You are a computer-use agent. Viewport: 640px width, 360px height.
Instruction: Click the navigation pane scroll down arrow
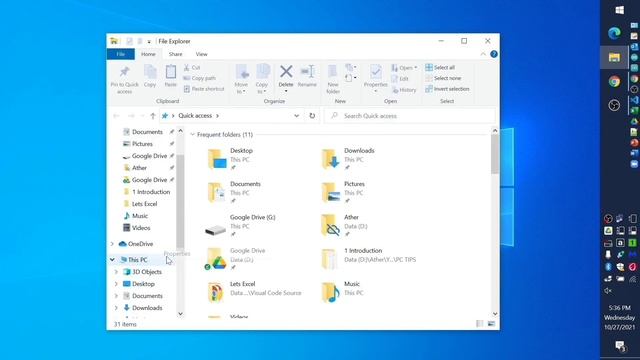[x=180, y=314]
